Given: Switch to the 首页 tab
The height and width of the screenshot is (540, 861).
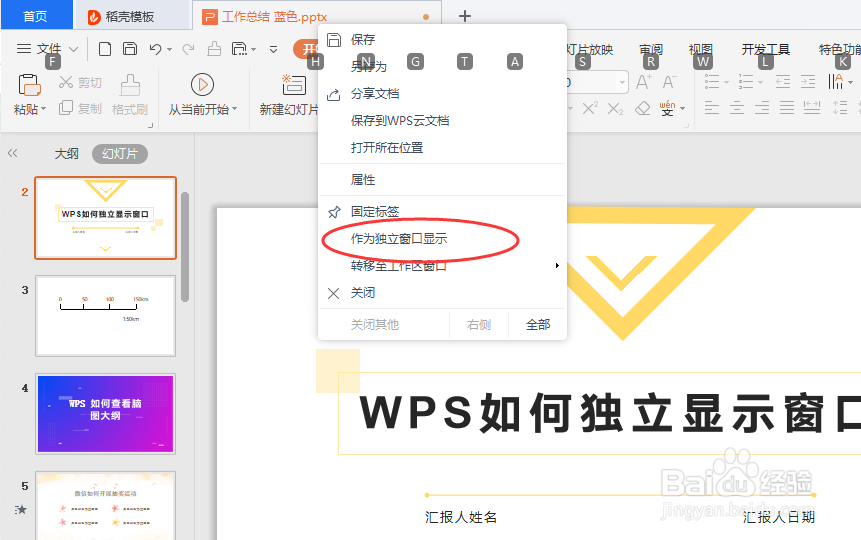Looking at the screenshot, I should pos(36,16).
